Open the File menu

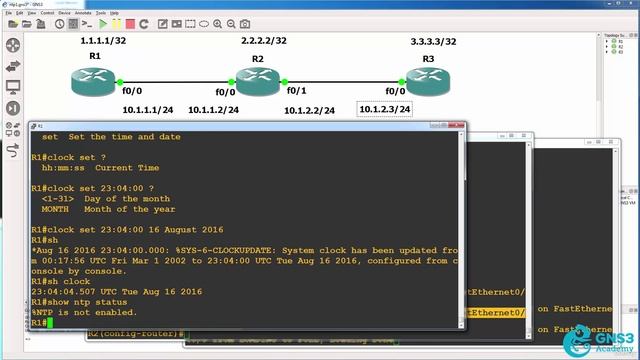(x=9, y=13)
